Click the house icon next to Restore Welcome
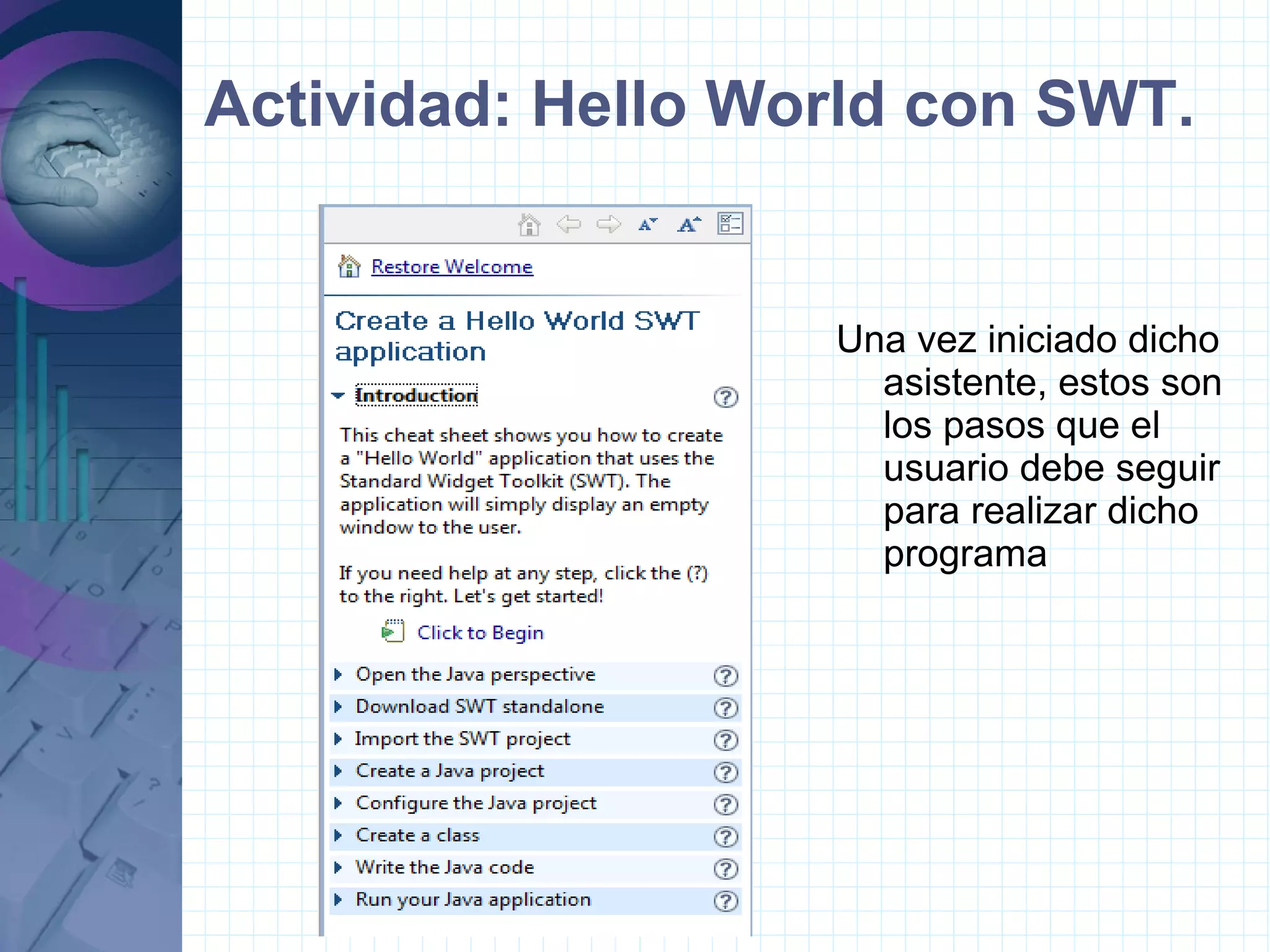This screenshot has width=1270, height=952. click(x=349, y=267)
